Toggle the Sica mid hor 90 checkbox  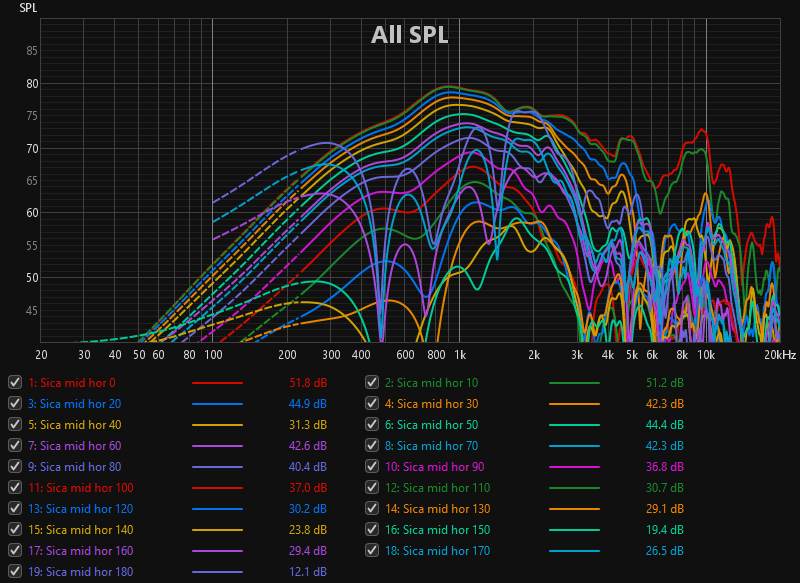(x=372, y=466)
